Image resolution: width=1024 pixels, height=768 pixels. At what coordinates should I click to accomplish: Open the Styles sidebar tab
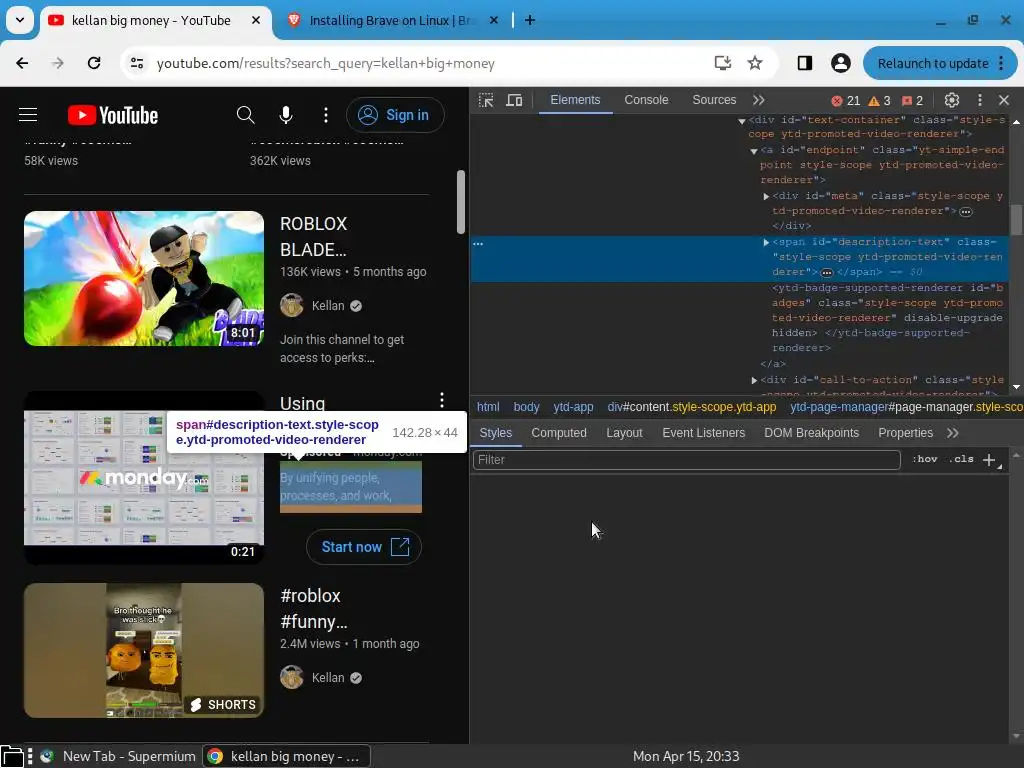pos(496,433)
